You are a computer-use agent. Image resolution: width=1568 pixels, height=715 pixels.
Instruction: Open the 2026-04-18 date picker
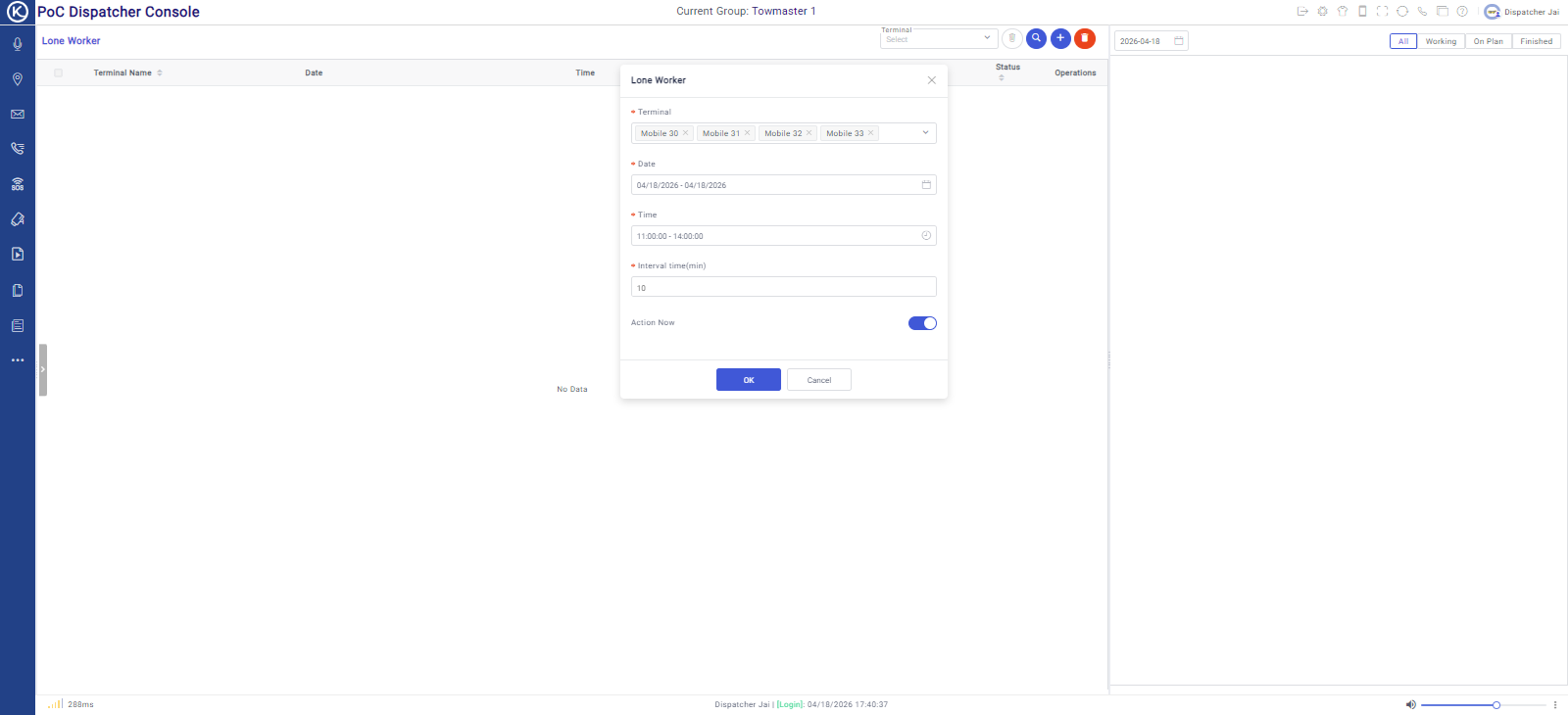(x=1151, y=41)
